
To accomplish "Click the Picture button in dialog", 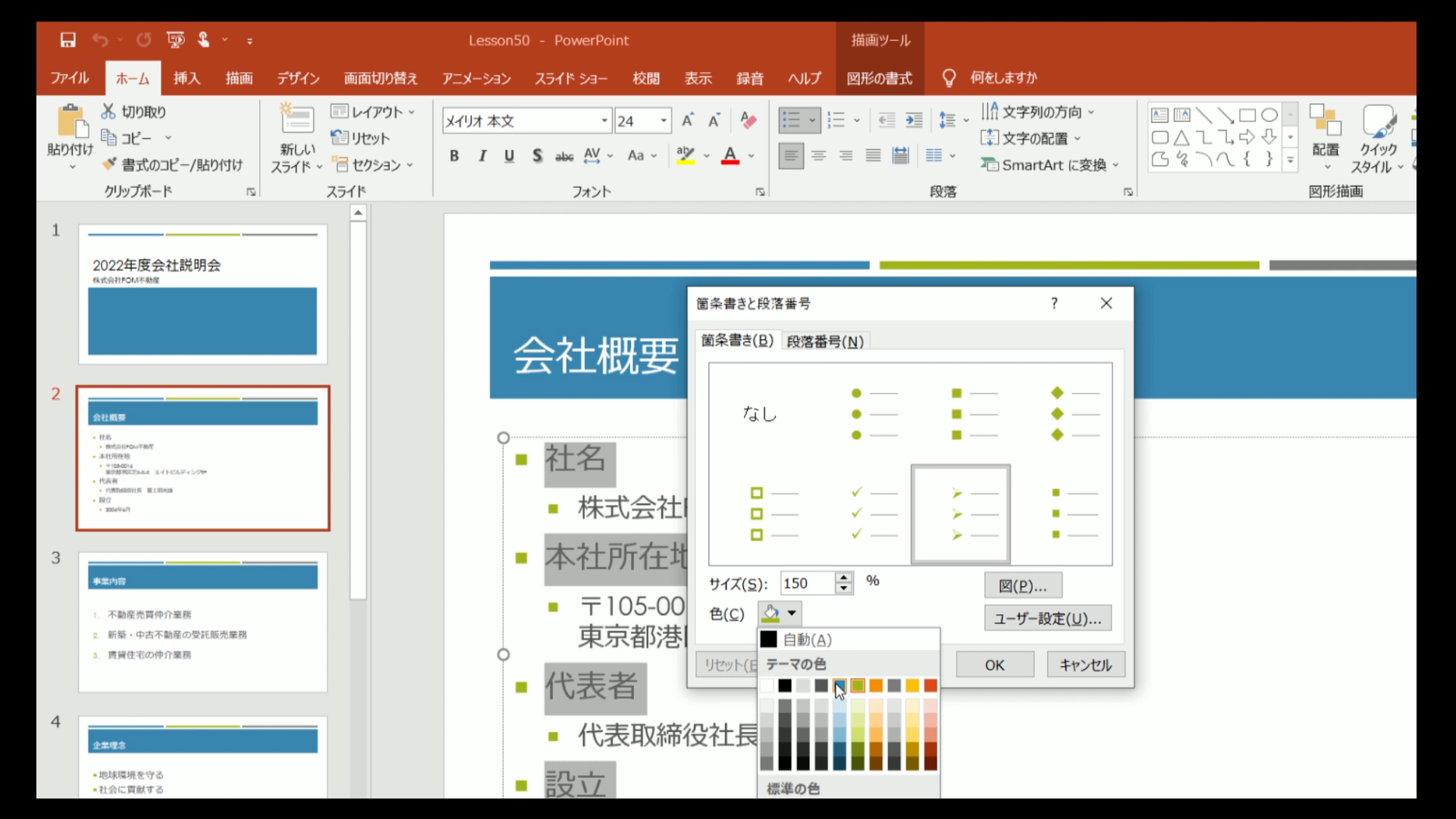I will pos(1023,585).
